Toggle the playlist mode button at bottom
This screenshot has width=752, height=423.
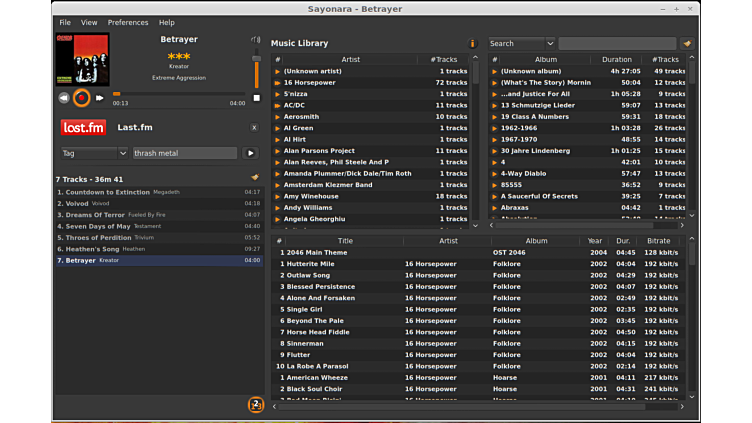256,405
